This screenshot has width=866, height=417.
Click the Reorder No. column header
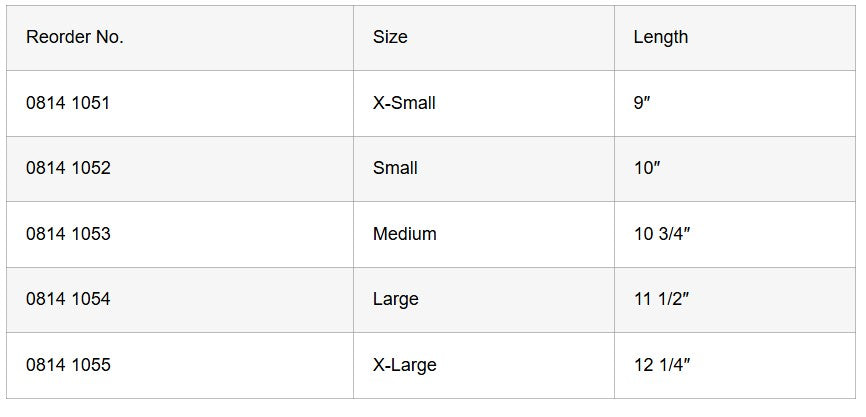click(x=75, y=37)
